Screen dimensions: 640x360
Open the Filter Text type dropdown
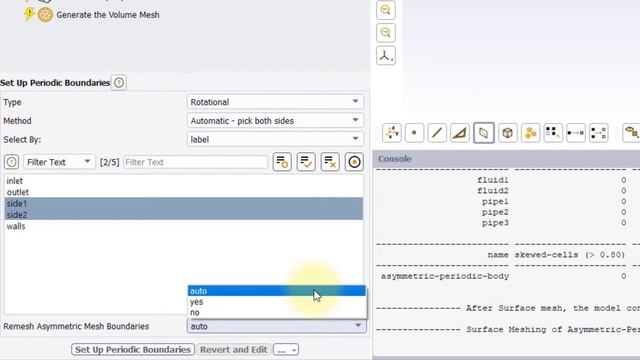click(59, 162)
